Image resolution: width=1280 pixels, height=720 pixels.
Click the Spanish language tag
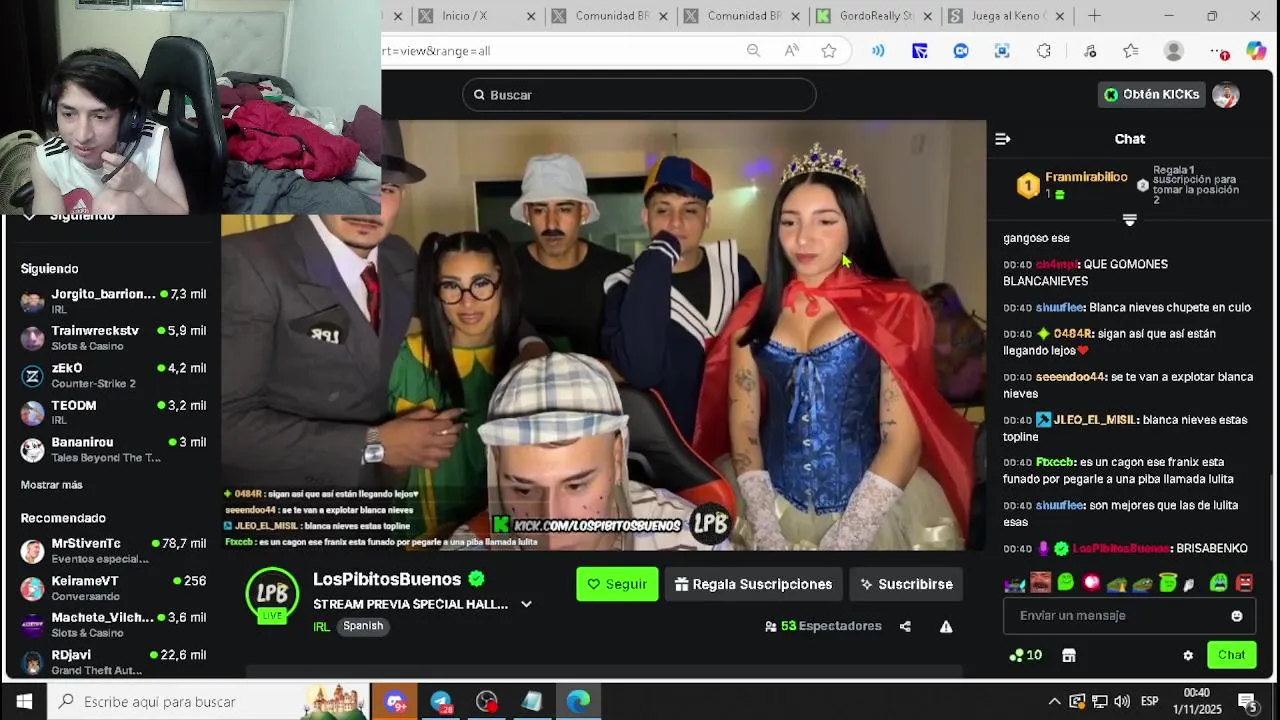363,626
